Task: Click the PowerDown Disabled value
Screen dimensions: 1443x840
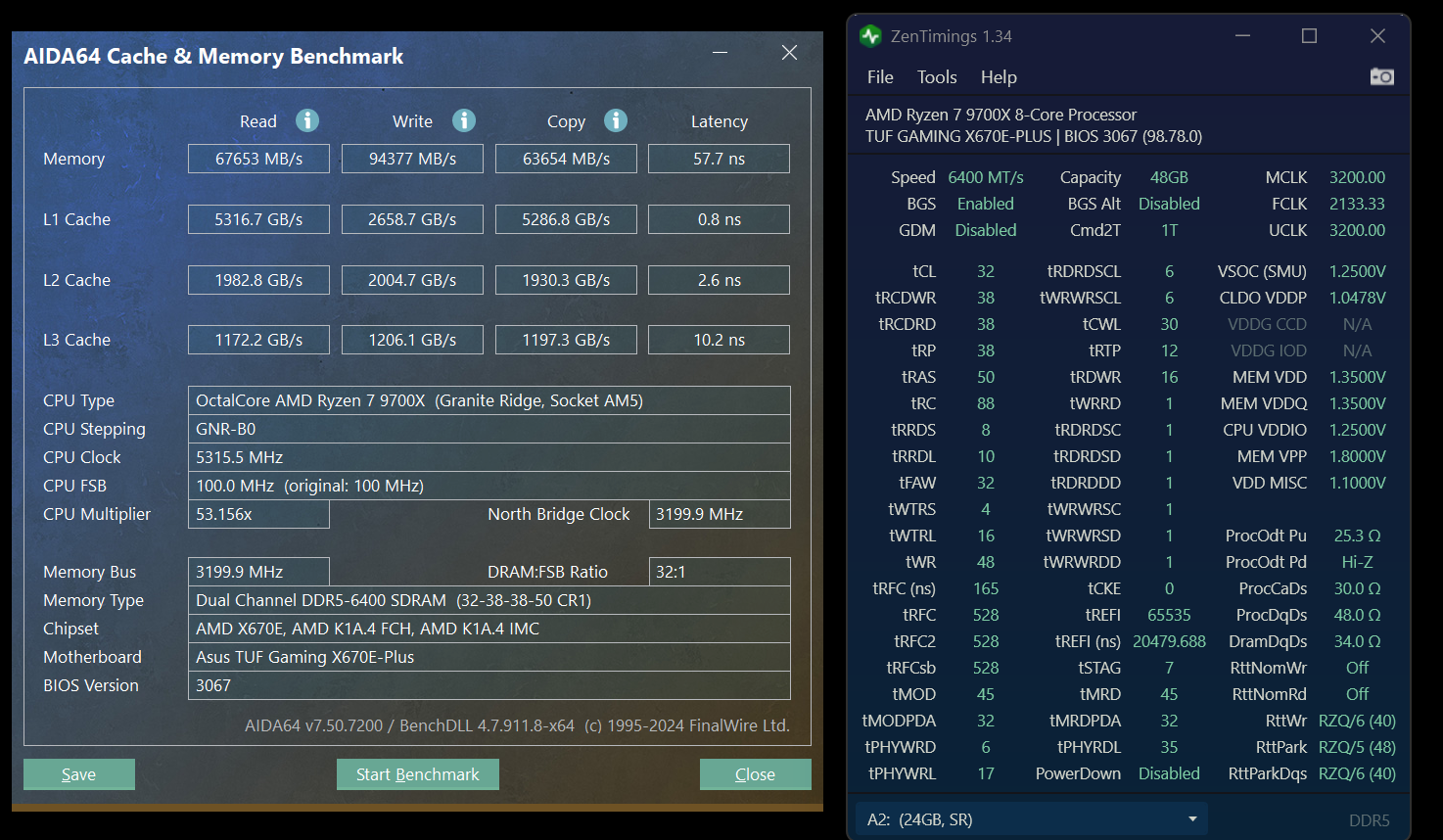Action: pyautogui.click(x=1169, y=773)
